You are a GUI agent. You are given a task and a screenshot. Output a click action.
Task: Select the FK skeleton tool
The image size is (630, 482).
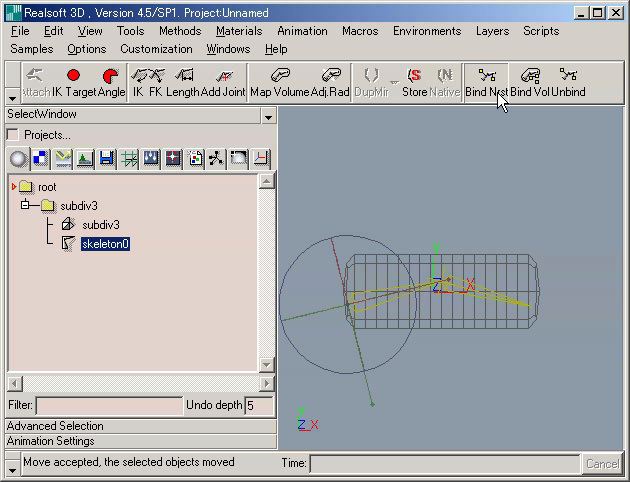tap(156, 83)
